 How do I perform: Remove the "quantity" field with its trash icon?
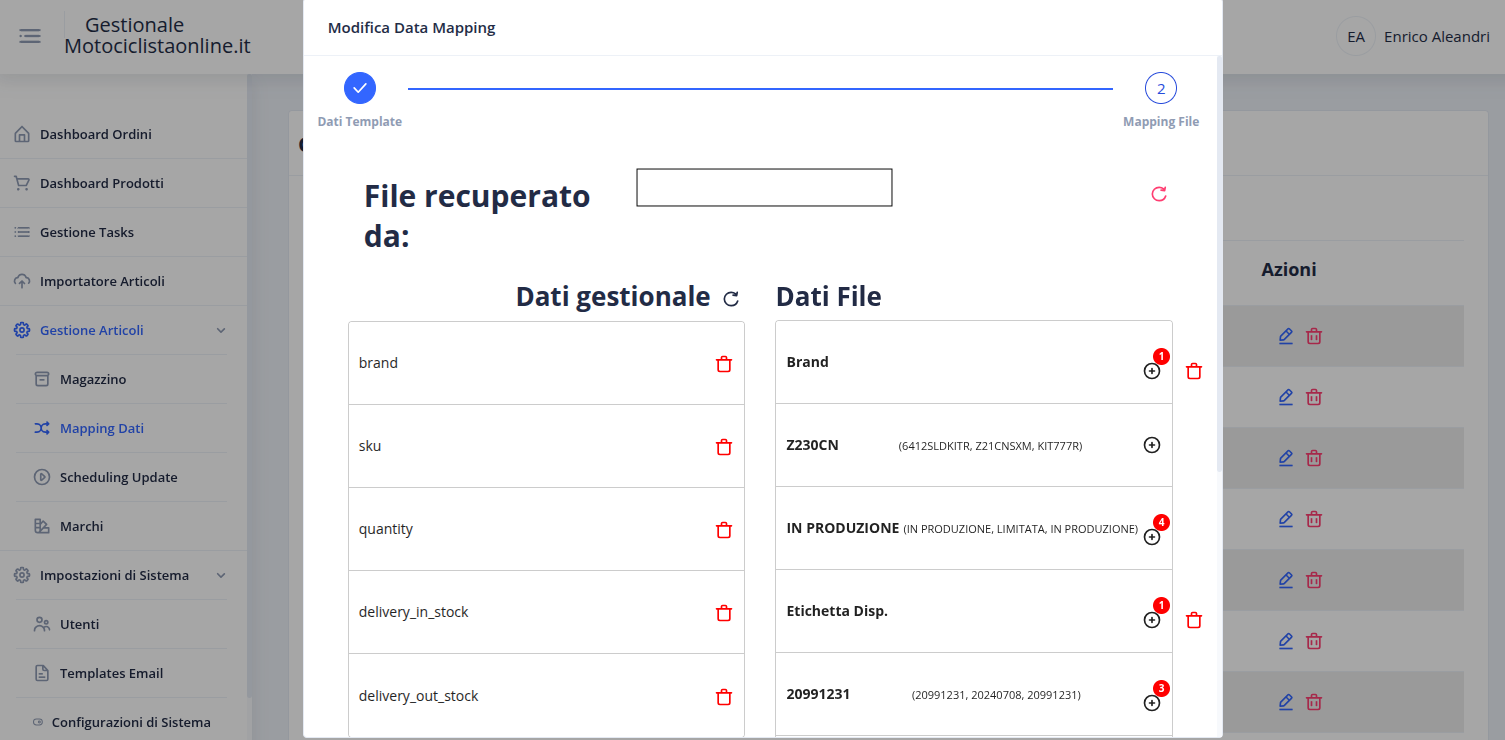pyautogui.click(x=723, y=530)
